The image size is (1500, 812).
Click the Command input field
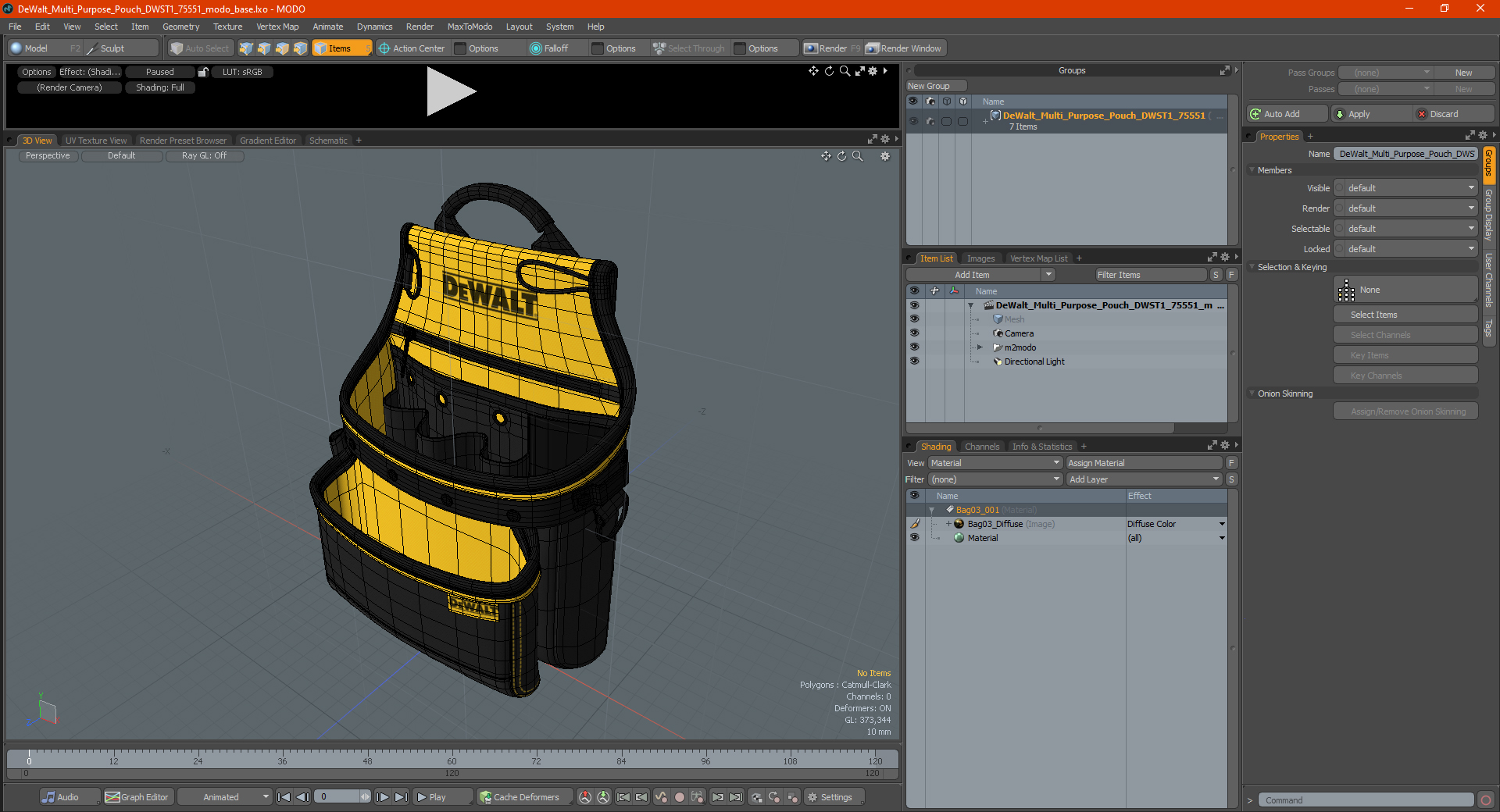(1365, 800)
